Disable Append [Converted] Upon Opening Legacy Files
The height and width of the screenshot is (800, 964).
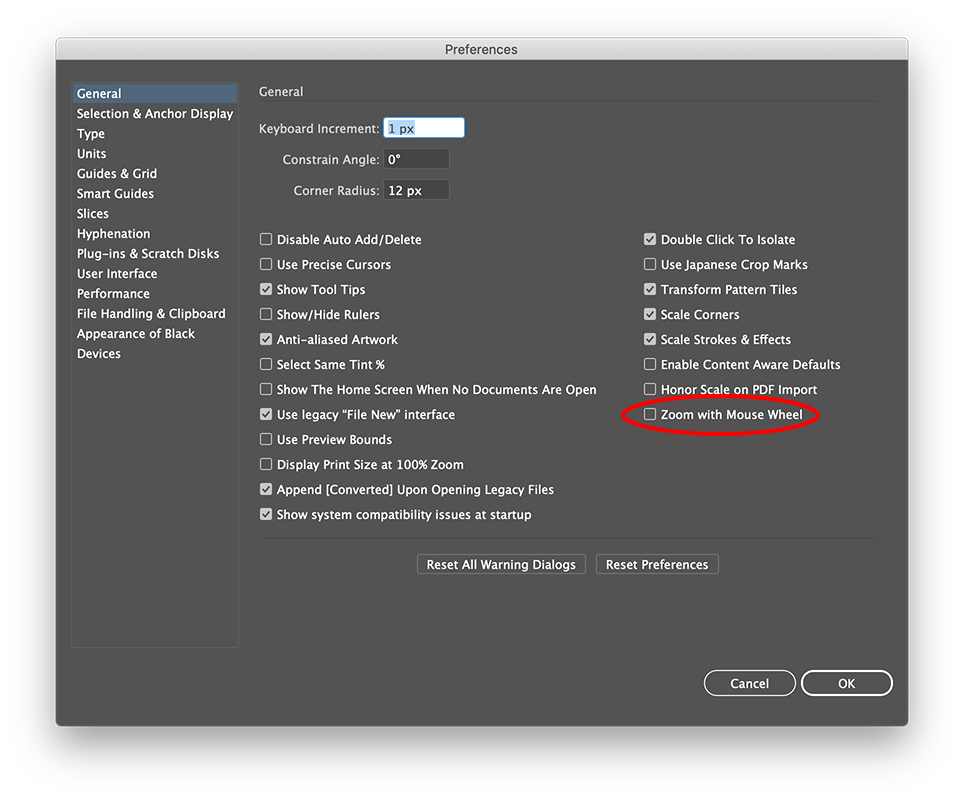266,489
